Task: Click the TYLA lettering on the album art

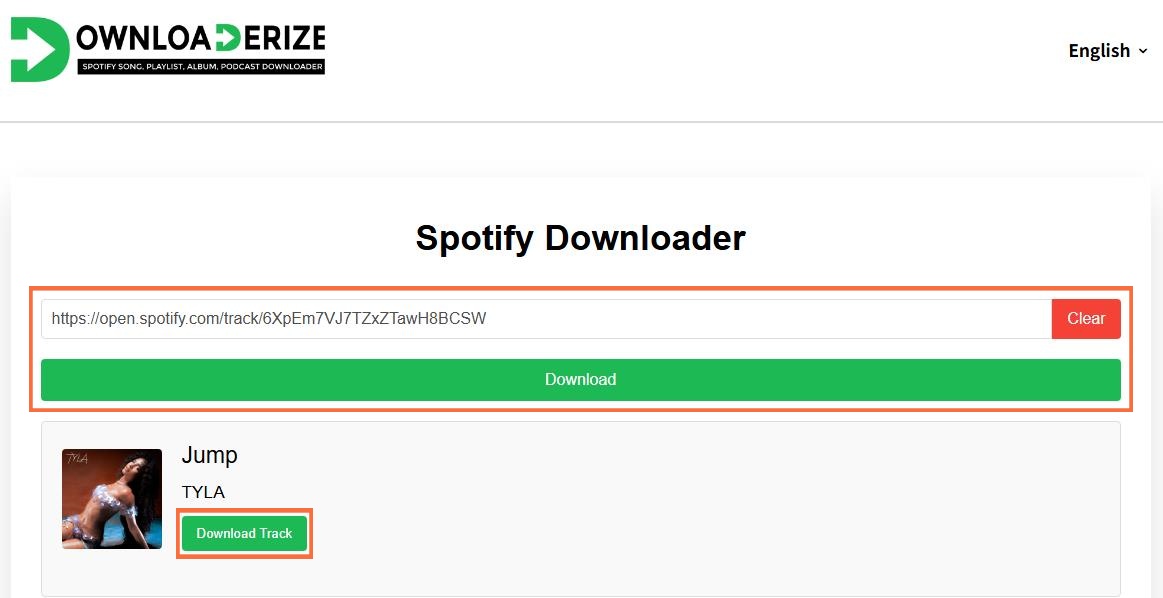Action: [77, 459]
